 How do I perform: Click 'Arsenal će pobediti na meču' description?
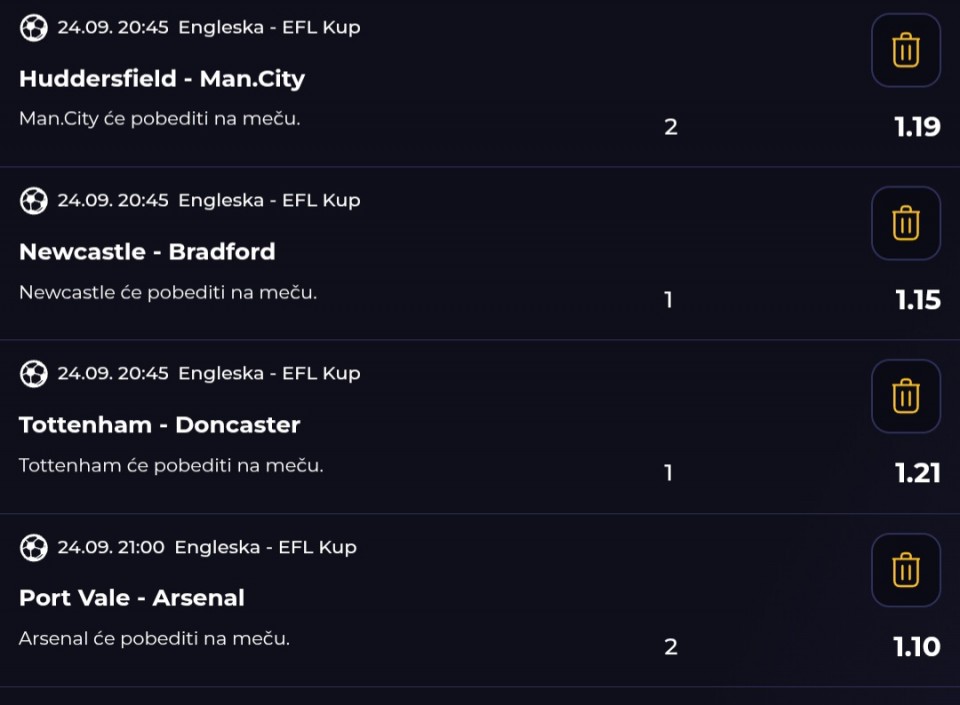(154, 639)
